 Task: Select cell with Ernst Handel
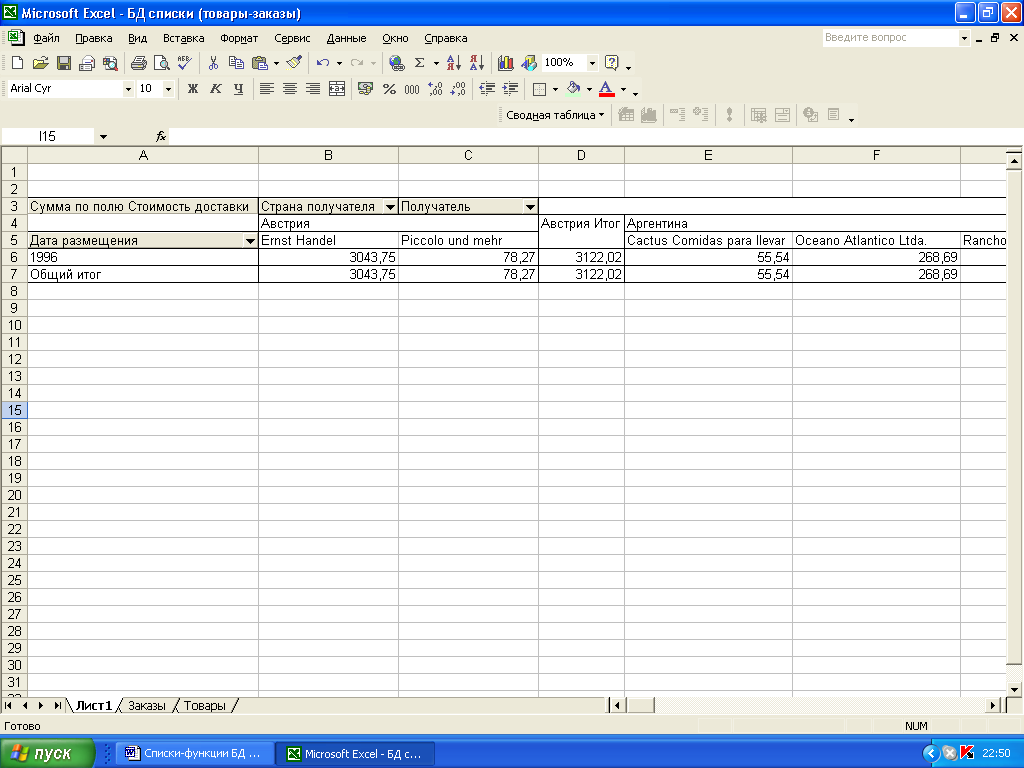[x=328, y=240]
